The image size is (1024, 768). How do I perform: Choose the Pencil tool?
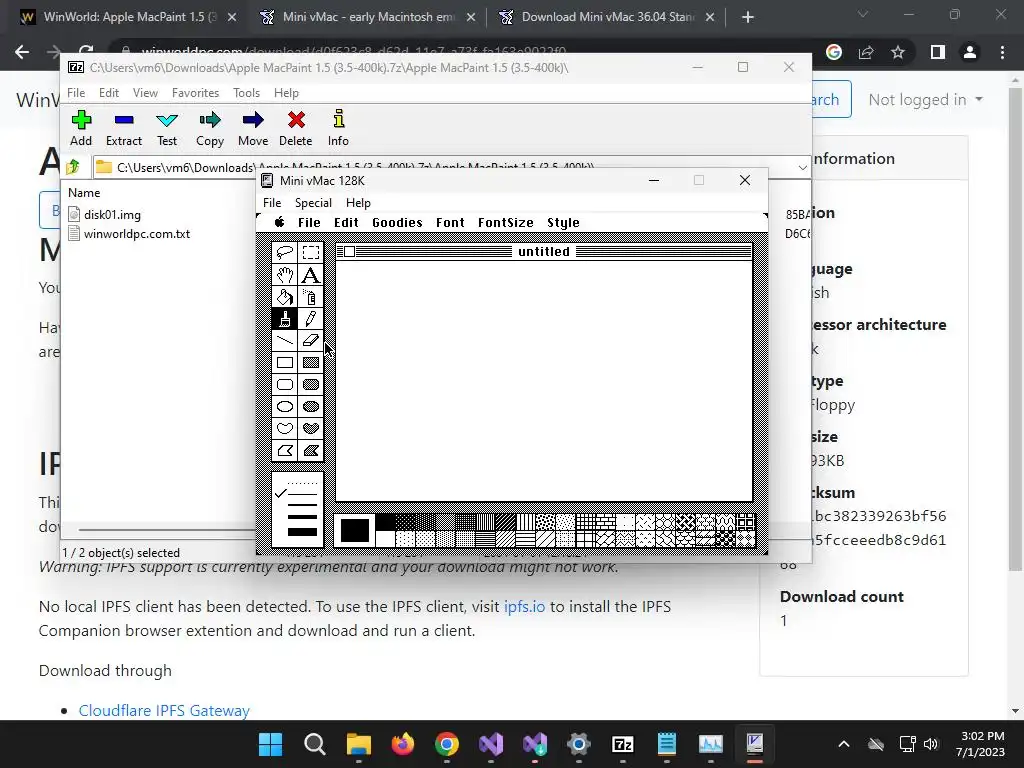pyautogui.click(x=311, y=319)
